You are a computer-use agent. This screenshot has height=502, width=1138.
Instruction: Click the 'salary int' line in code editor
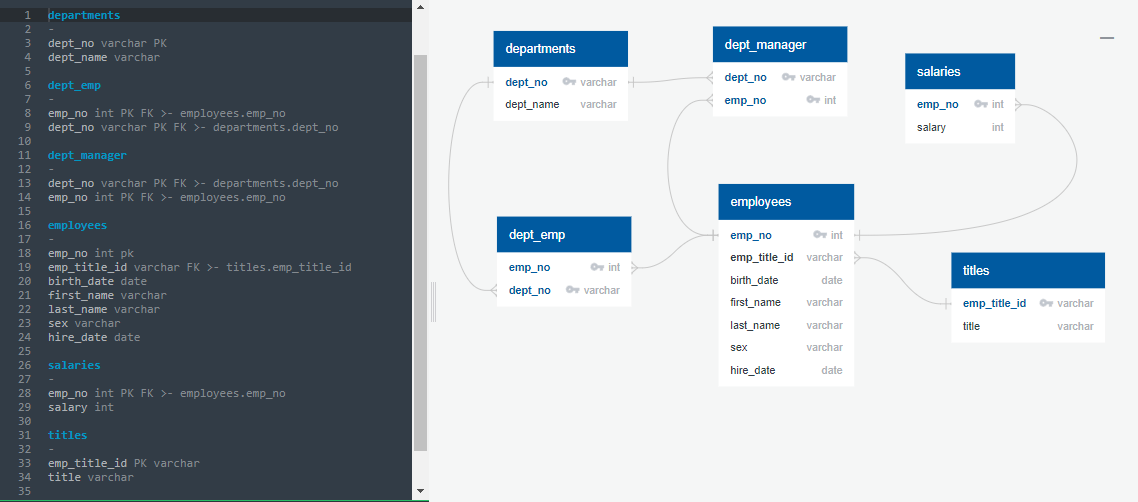pyautogui.click(x=81, y=407)
